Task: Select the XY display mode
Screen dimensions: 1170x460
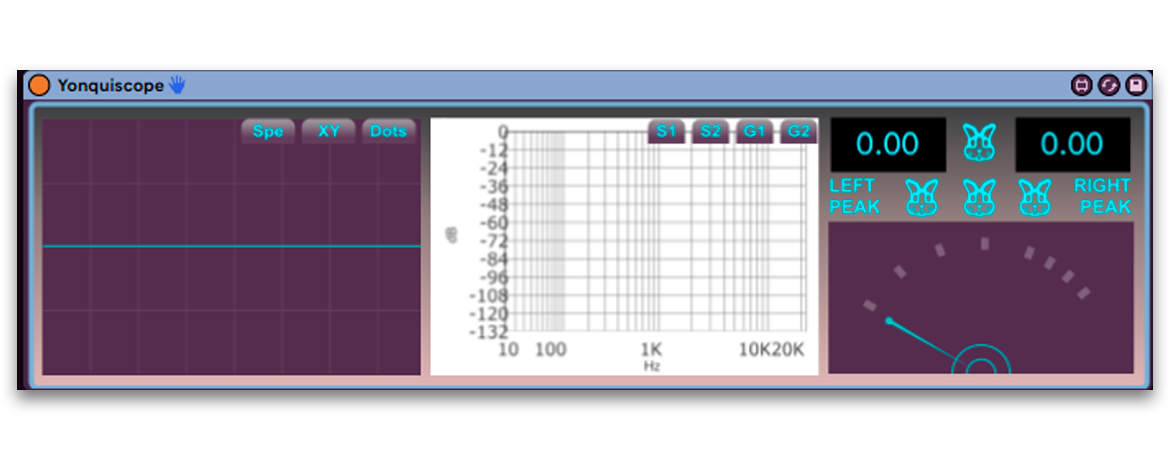Action: click(x=329, y=131)
